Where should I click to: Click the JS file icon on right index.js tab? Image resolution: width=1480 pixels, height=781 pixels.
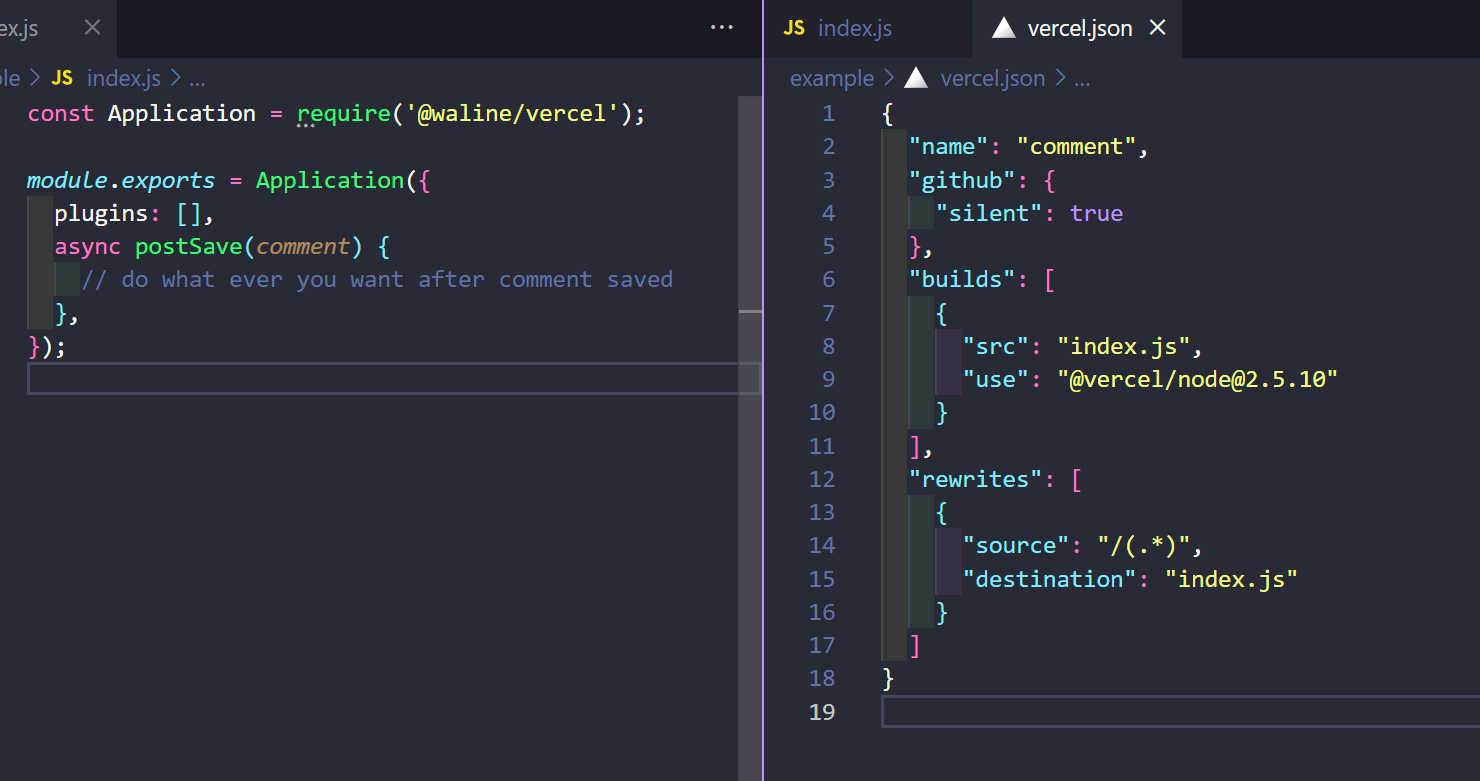pyautogui.click(x=794, y=28)
